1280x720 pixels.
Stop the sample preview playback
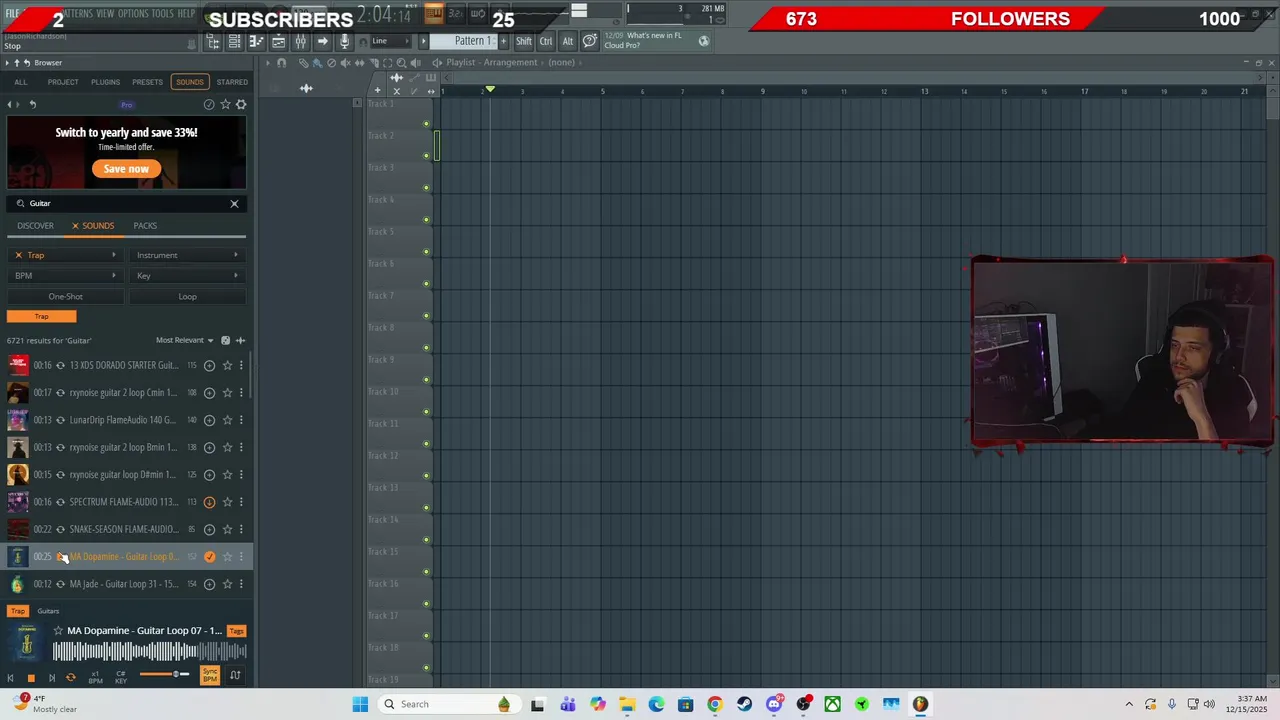[31, 678]
